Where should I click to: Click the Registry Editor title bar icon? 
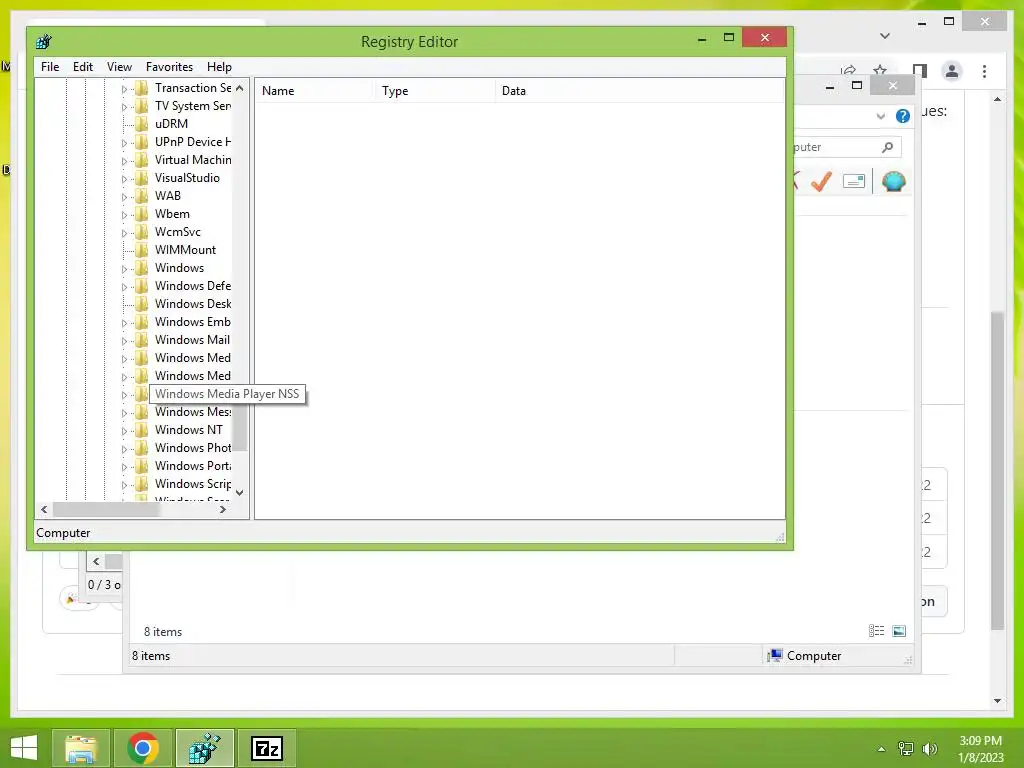pyautogui.click(x=44, y=42)
